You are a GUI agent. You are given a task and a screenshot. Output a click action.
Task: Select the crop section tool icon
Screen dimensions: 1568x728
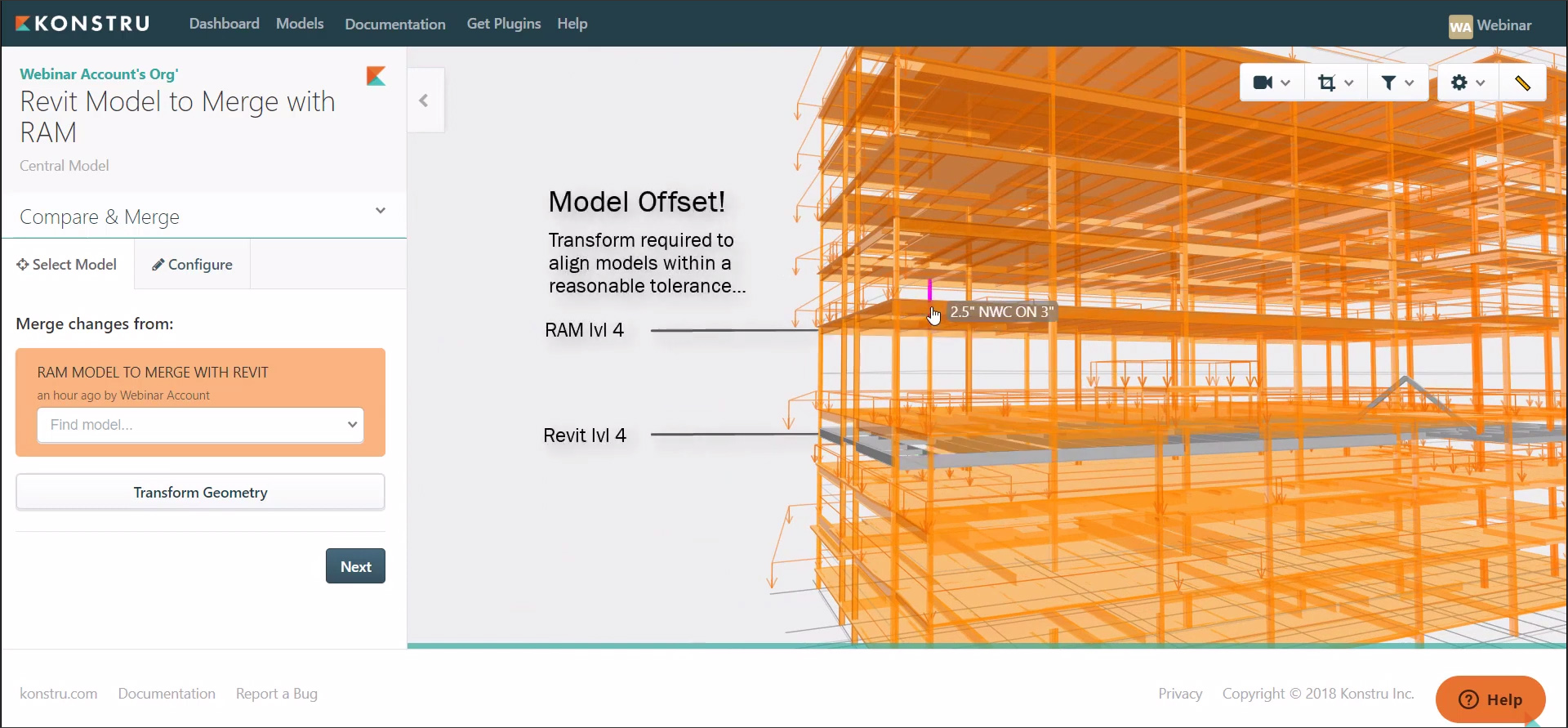point(1326,83)
